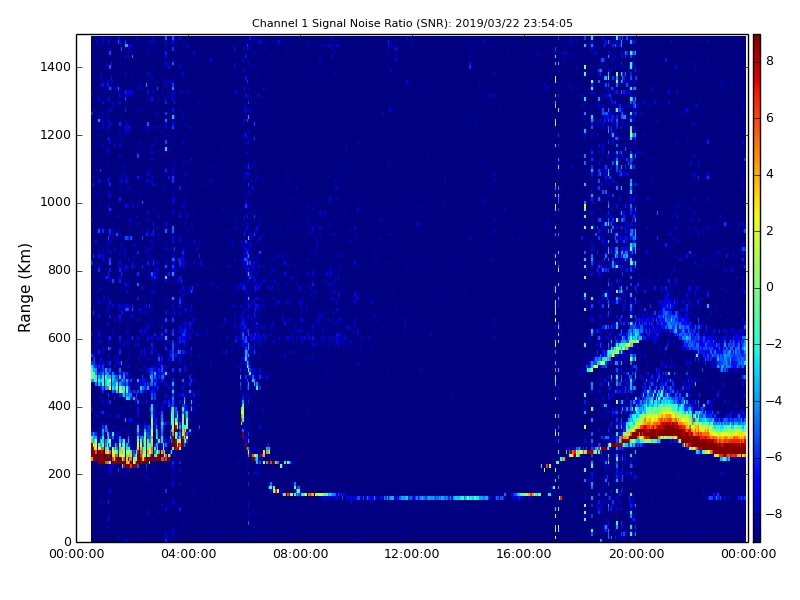Select the 1400 range tick label

(x=56, y=67)
